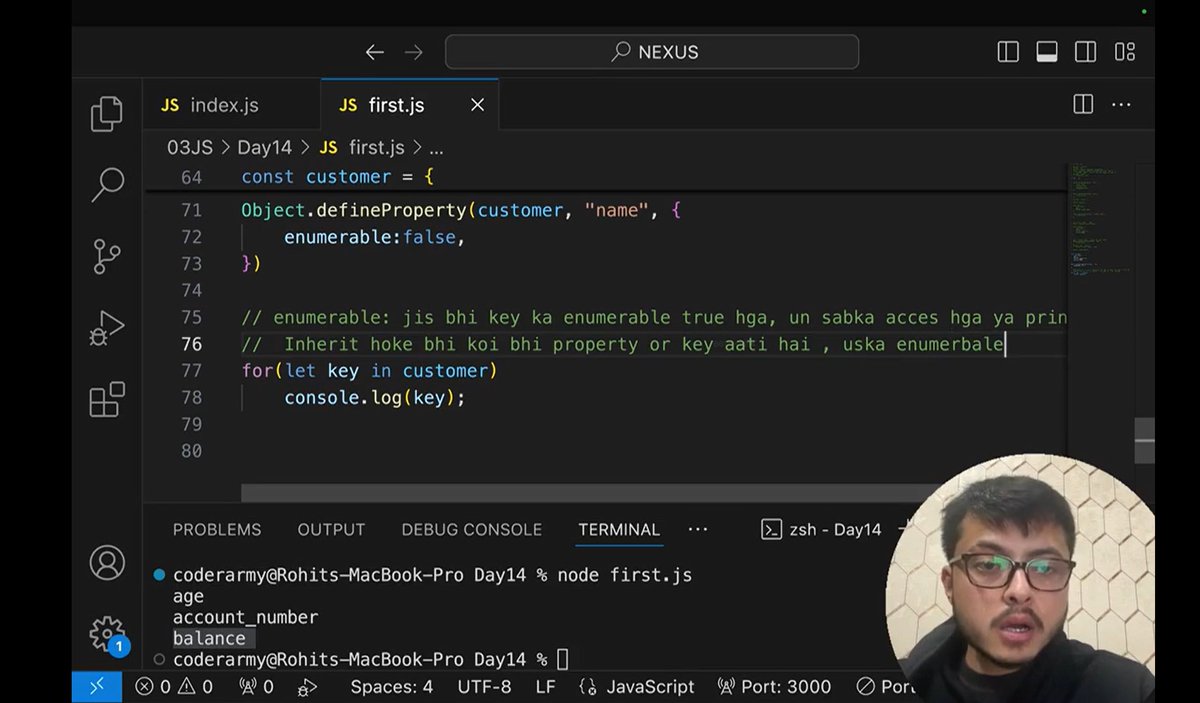1200x703 pixels.
Task: Click JavaScript language mode in the status bar
Action: coord(649,687)
